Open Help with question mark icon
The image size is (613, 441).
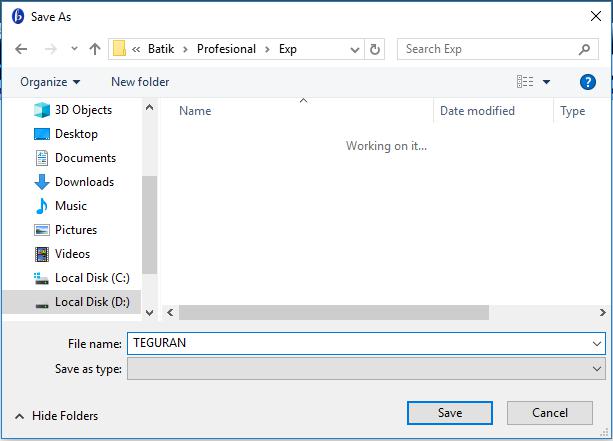coord(588,82)
